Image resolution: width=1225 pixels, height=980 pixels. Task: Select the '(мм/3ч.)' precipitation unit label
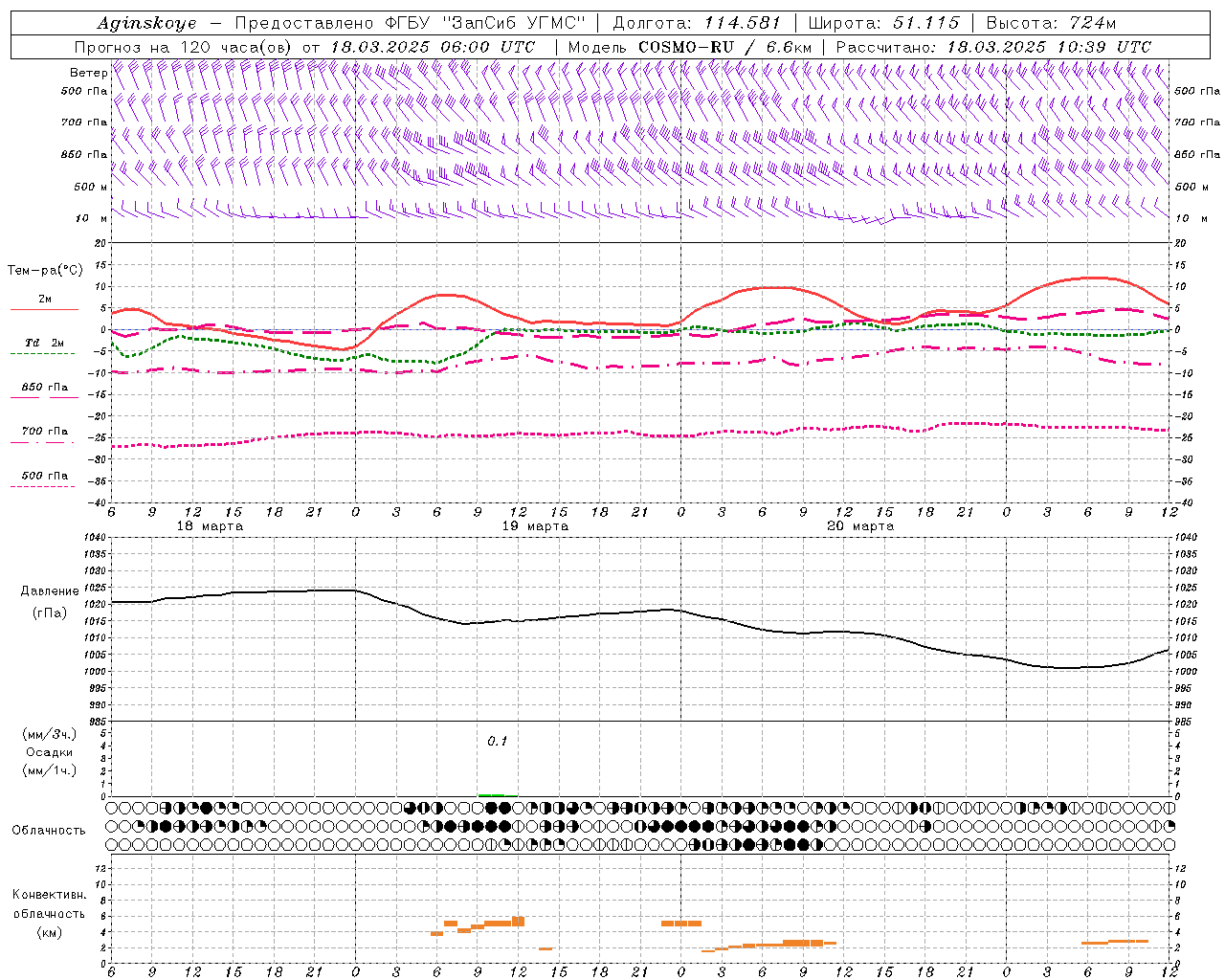[50, 734]
